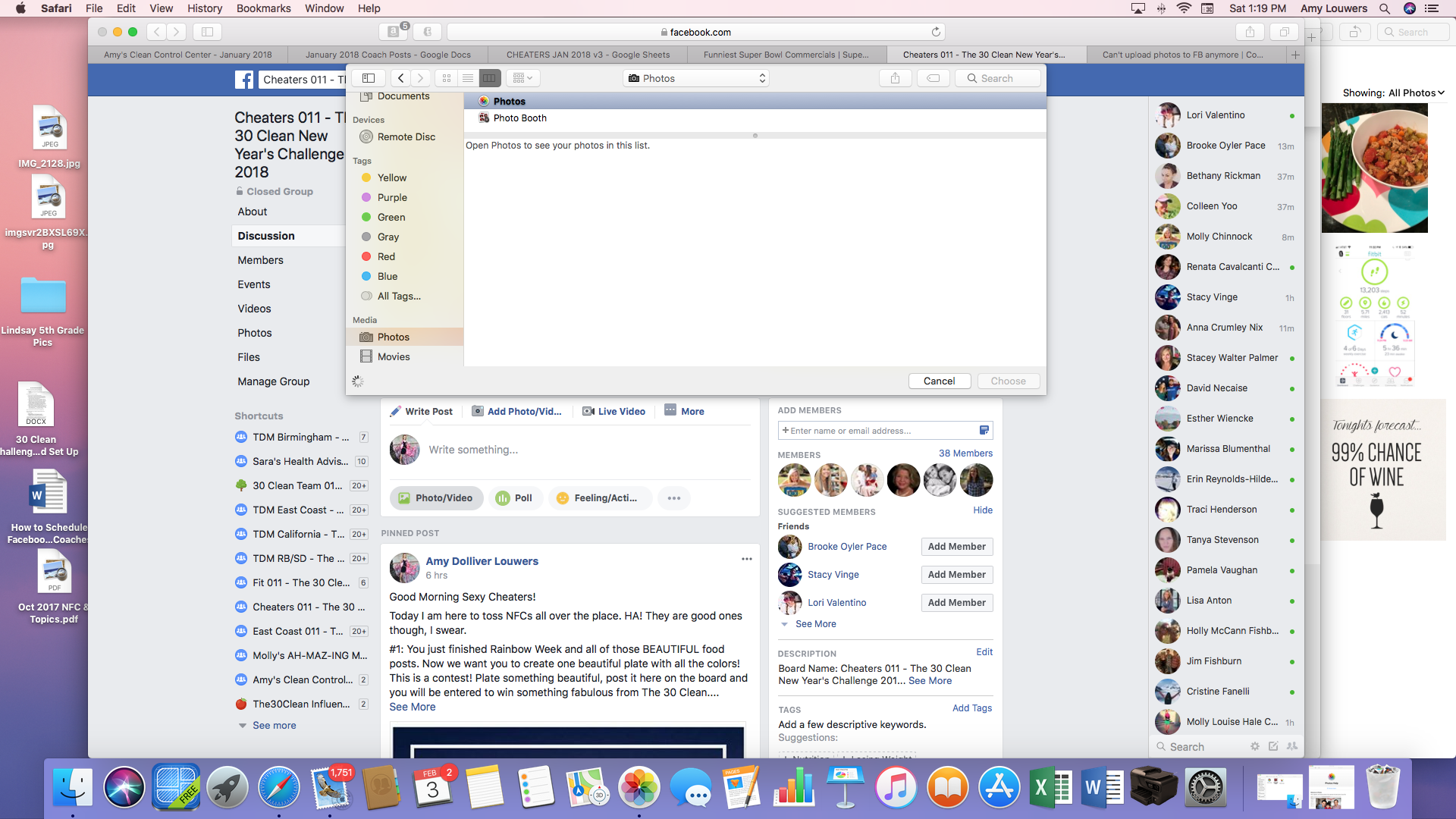Click the Poll icon in post composer

503,498
